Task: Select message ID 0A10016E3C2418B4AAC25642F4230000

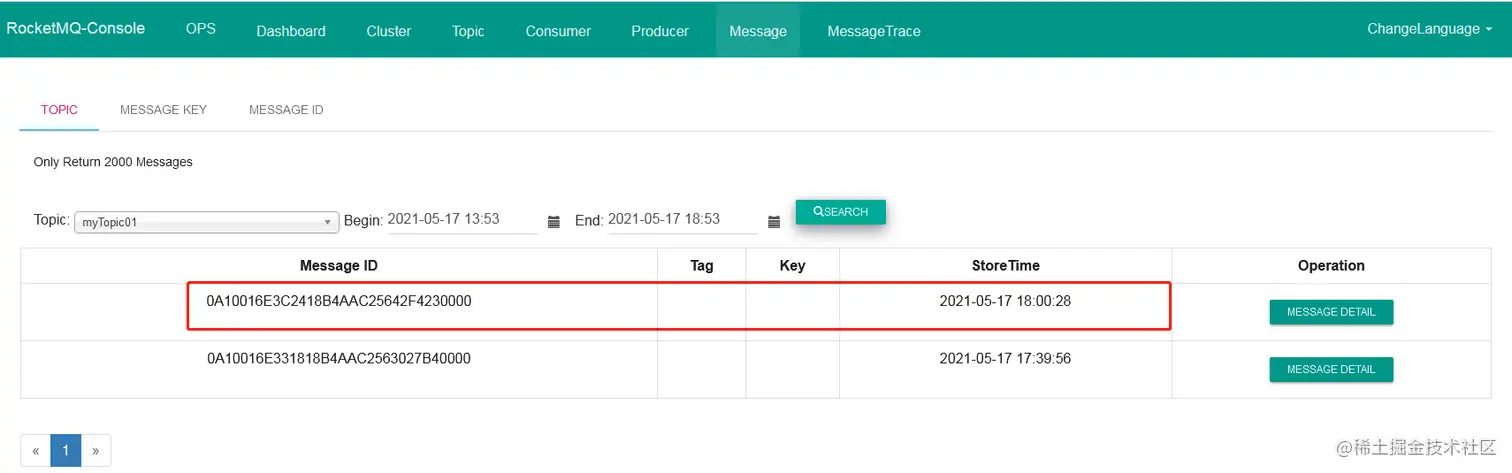Action: (339, 301)
